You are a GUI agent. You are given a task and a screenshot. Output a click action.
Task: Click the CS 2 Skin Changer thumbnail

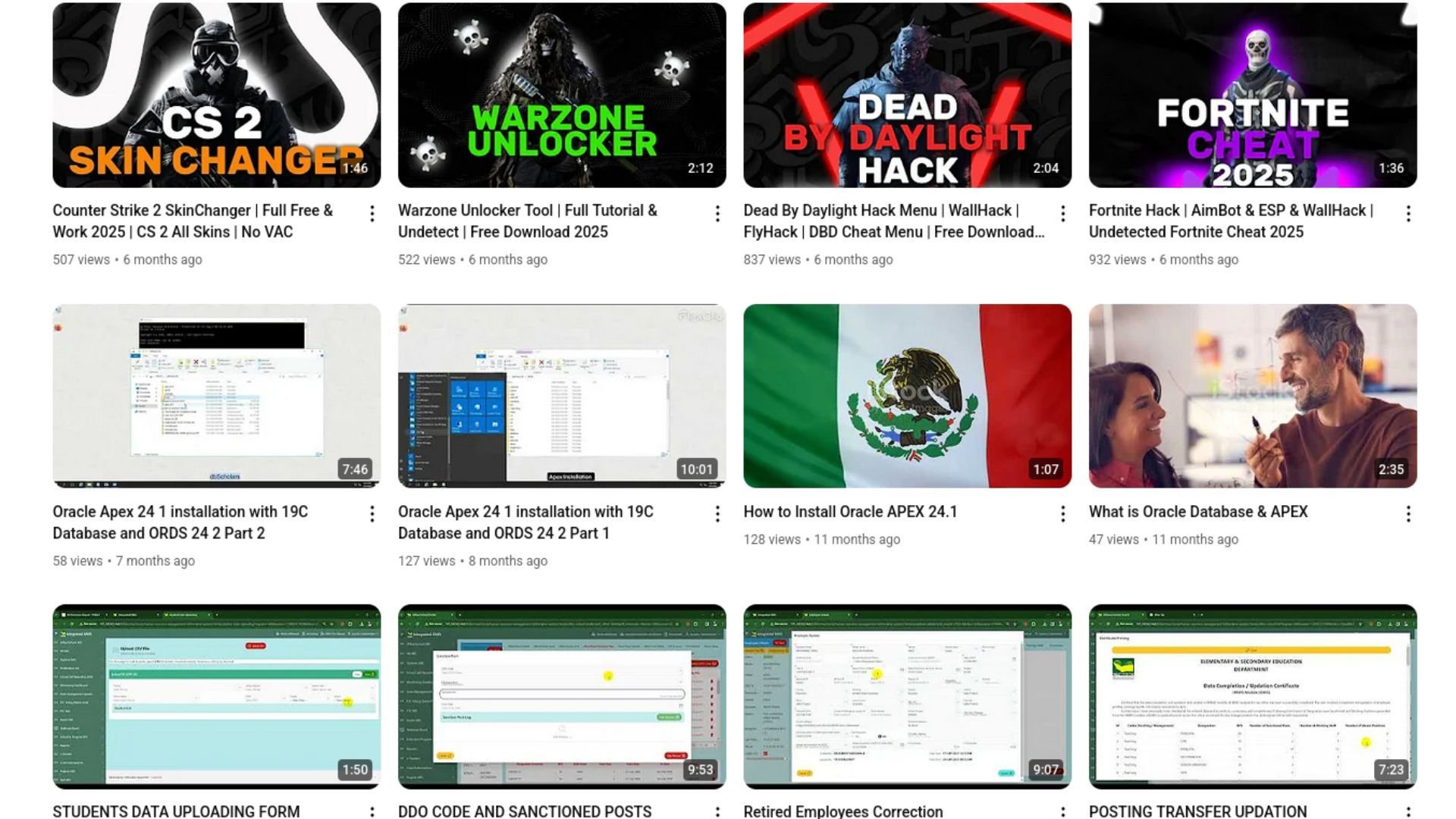pyautogui.click(x=216, y=95)
